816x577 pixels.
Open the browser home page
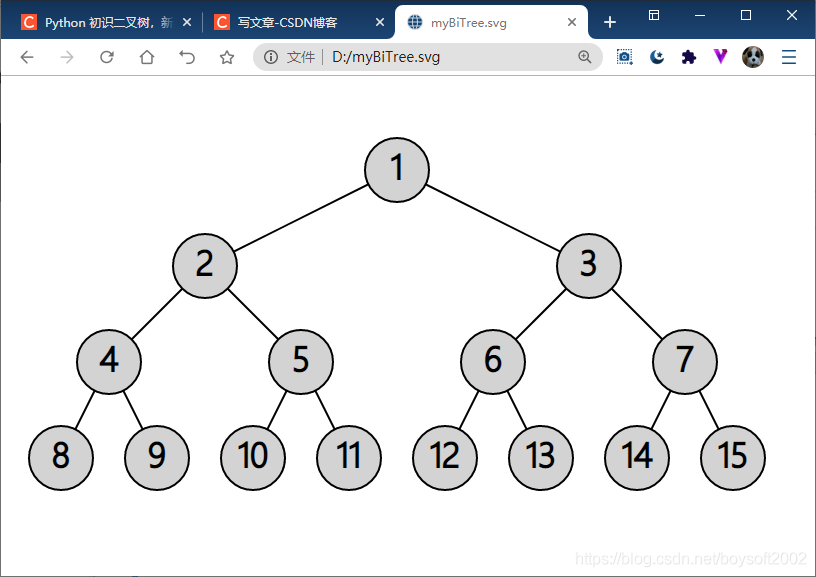(147, 57)
